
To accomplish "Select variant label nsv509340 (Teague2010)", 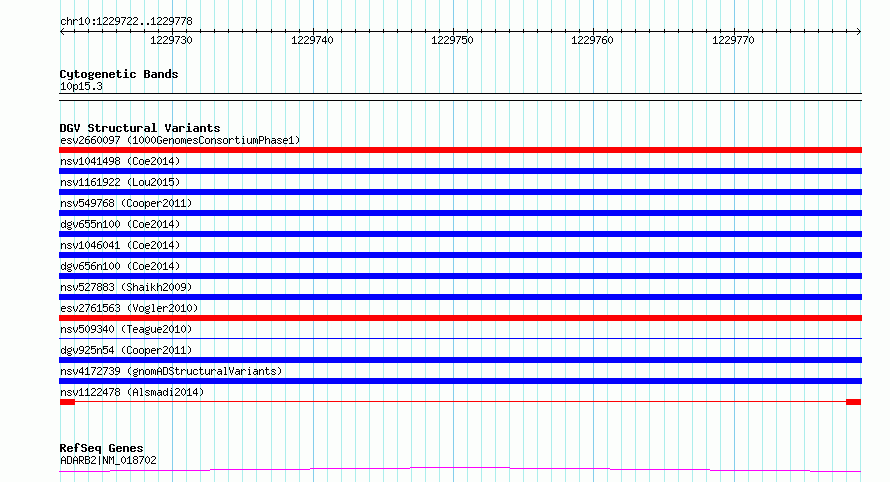I will pos(126,329).
